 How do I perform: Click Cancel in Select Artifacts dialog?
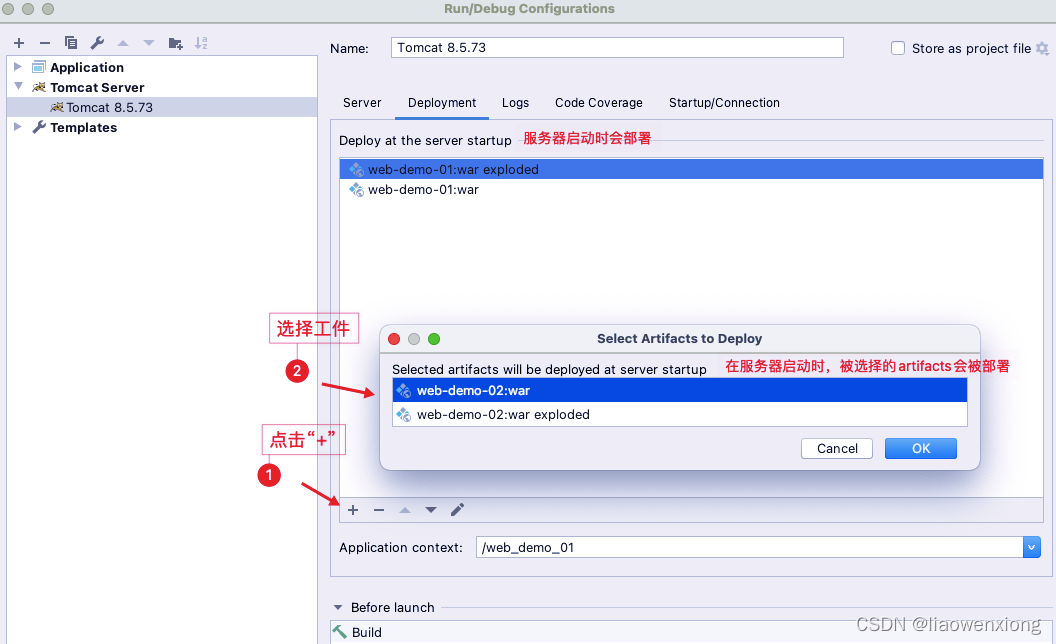(837, 449)
